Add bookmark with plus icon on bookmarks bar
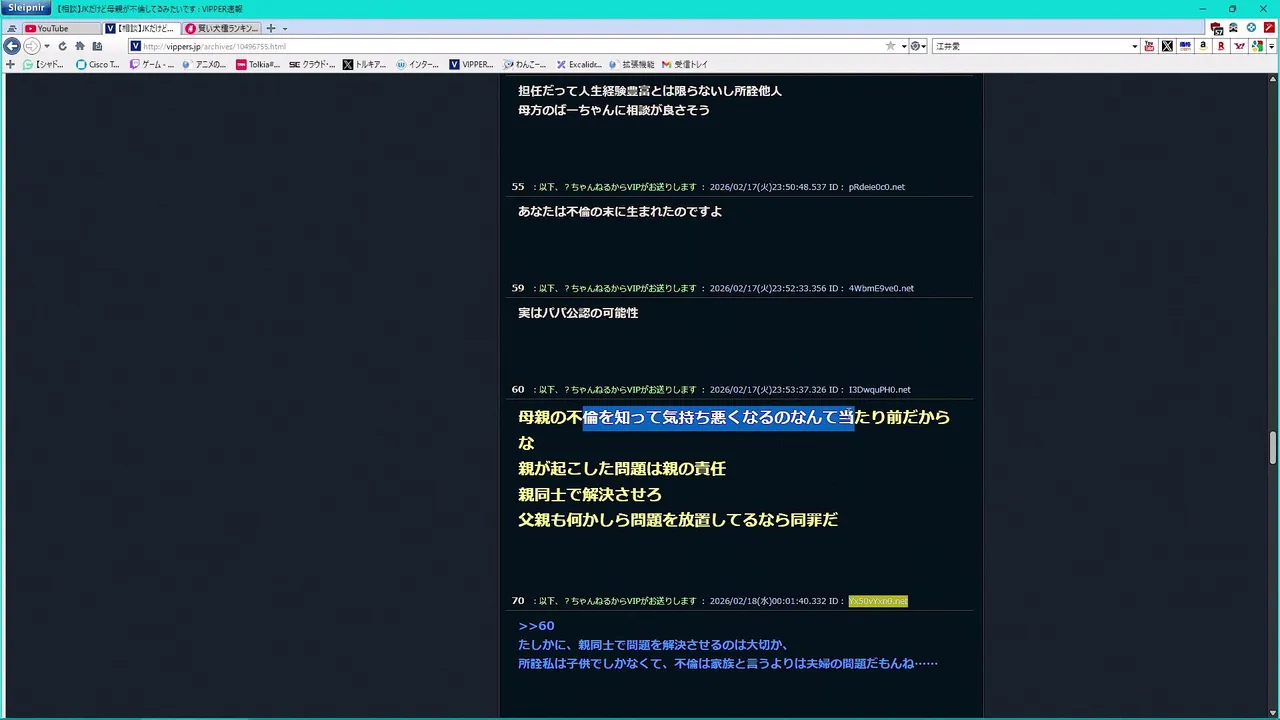1280x720 pixels. [x=11, y=64]
